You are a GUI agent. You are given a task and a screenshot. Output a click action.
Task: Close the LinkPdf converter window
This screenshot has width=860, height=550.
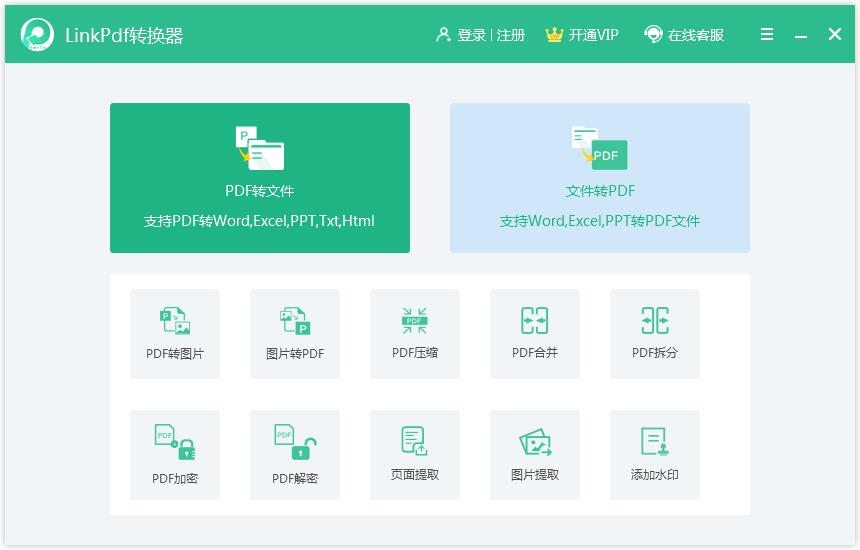tap(835, 35)
